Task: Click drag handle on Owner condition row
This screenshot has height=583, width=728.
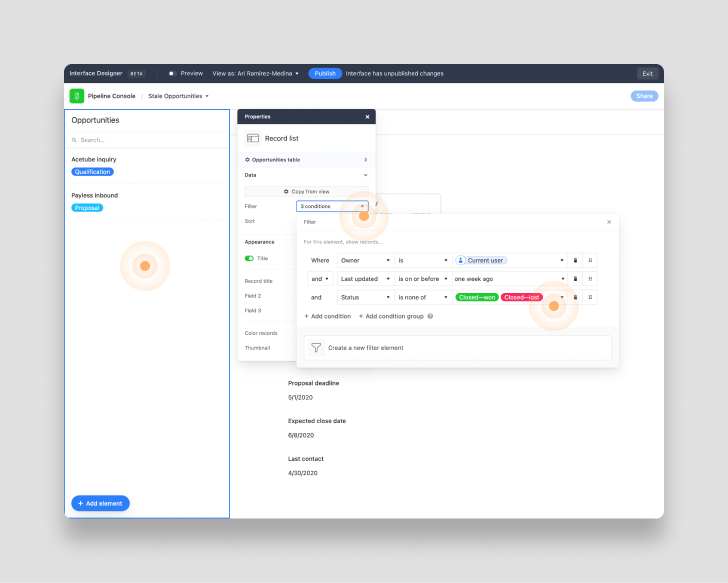Action: click(x=590, y=260)
